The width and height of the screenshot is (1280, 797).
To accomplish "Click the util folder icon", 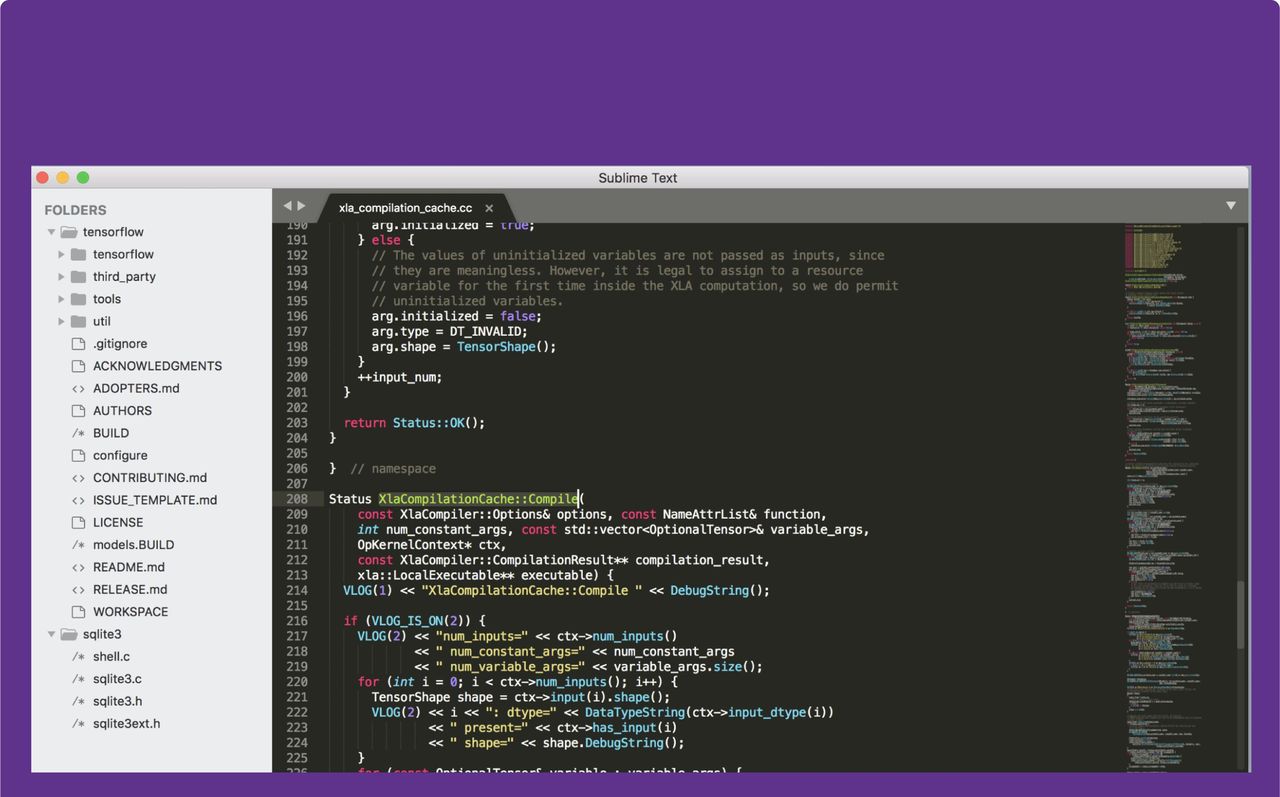I will pyautogui.click(x=78, y=321).
